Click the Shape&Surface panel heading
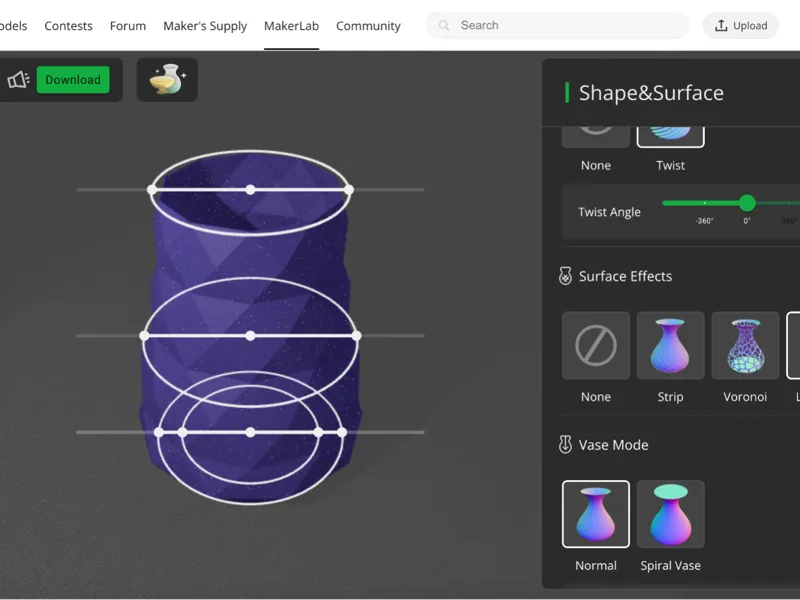 [x=651, y=93]
